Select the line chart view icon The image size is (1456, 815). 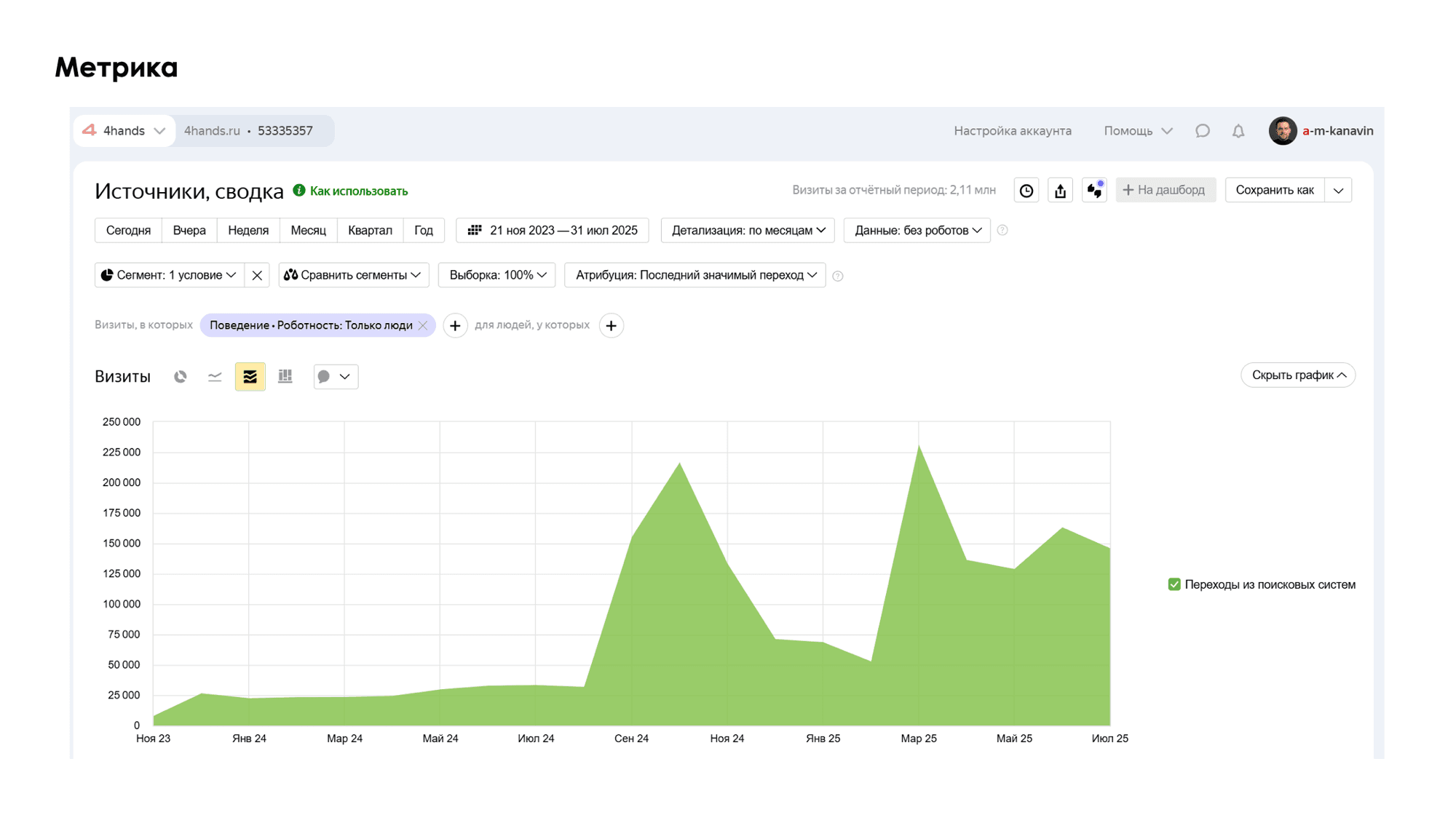215,376
